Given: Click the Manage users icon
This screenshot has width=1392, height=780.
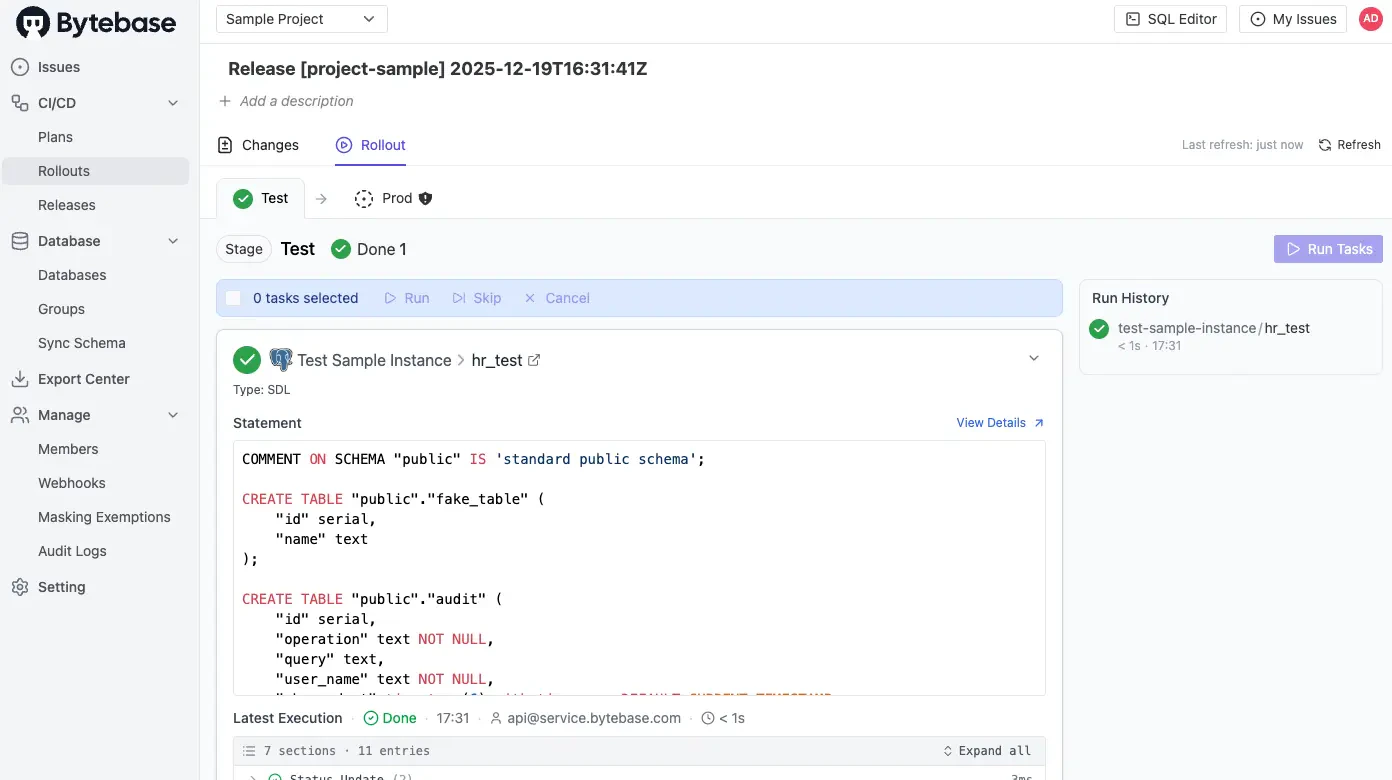Looking at the screenshot, I should coord(20,415).
